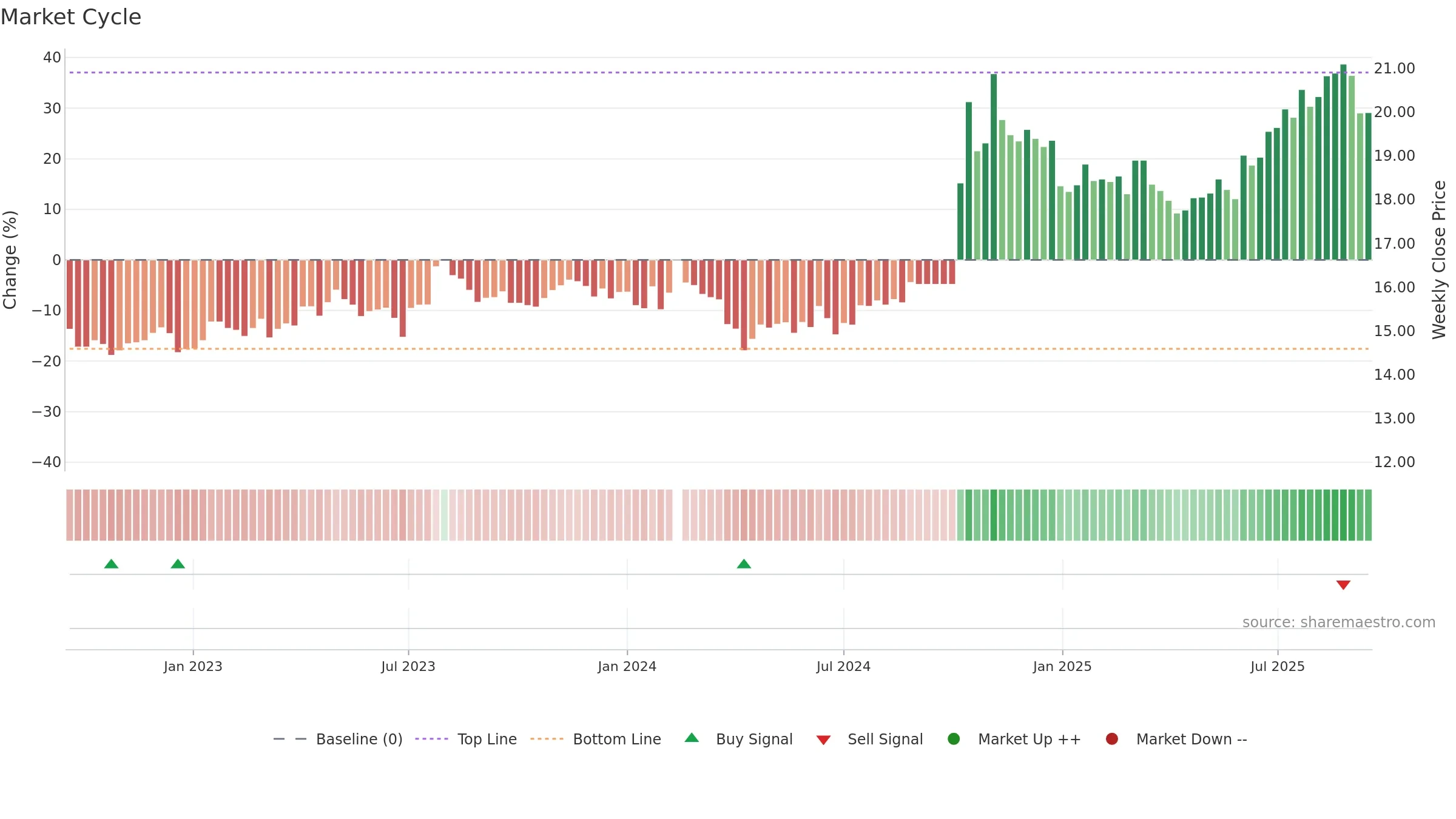Click the 17.00 price tick label
Screen dimensions: 1456x819
tap(1394, 244)
